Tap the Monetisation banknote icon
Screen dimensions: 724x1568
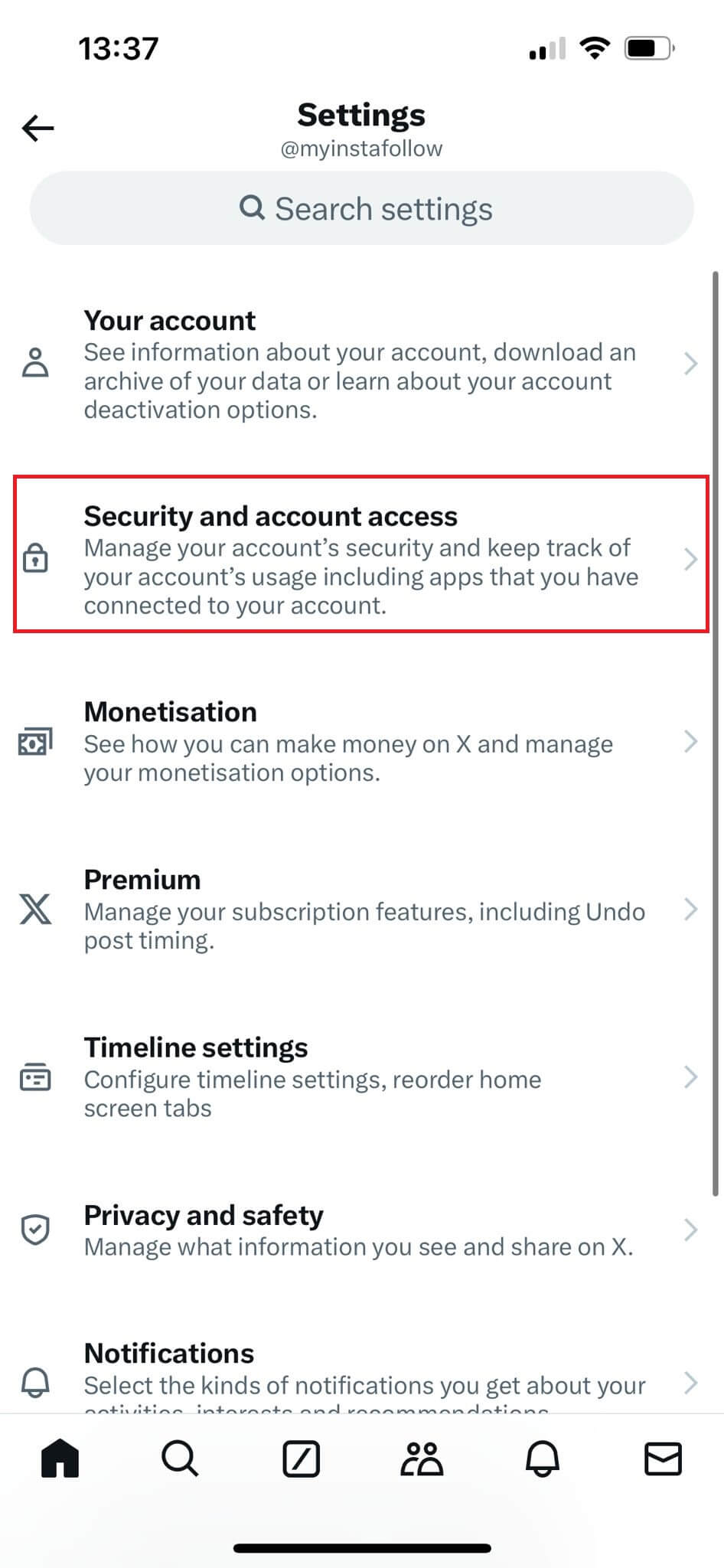tap(36, 741)
